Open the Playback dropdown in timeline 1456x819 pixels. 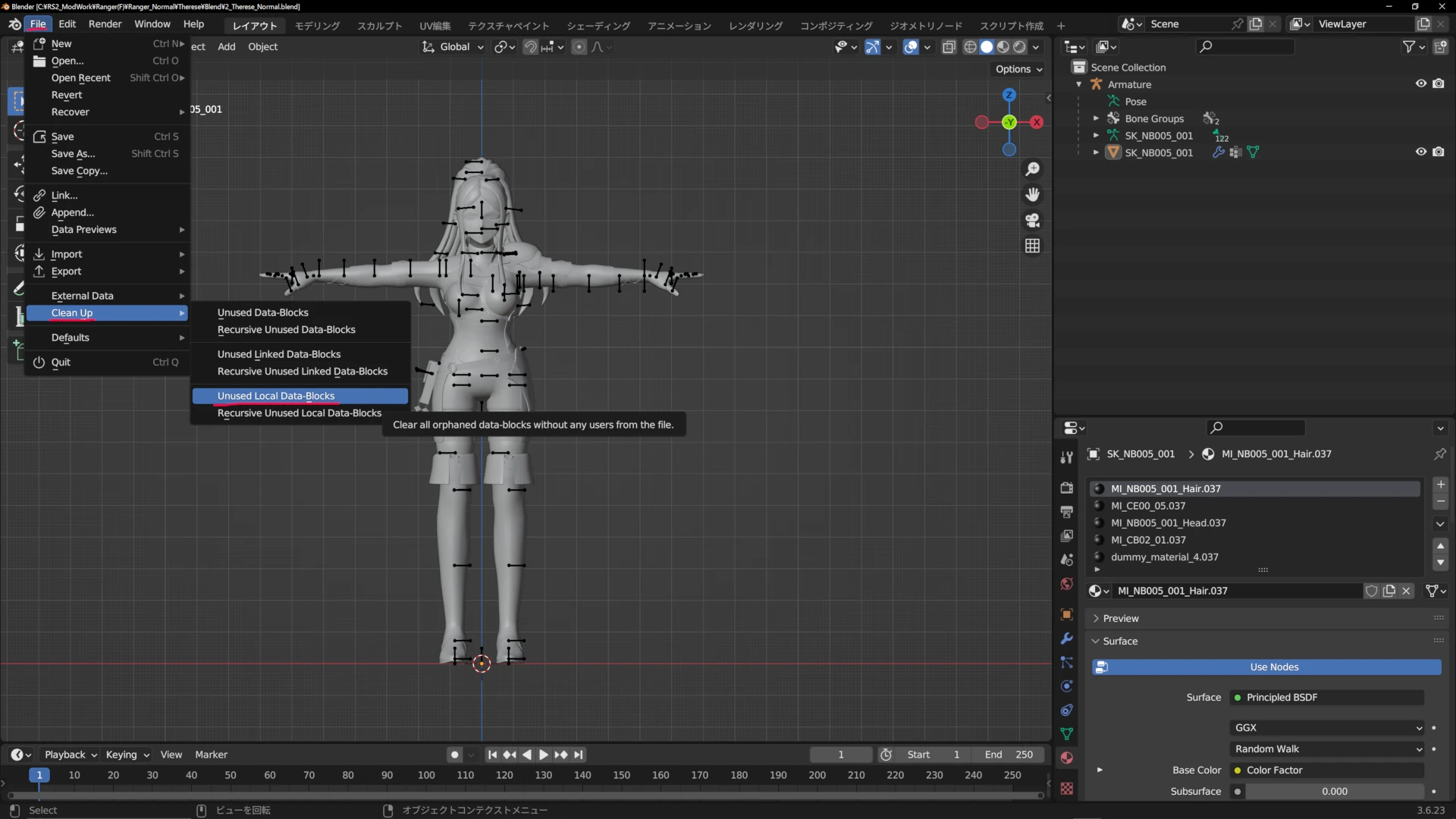click(x=71, y=755)
